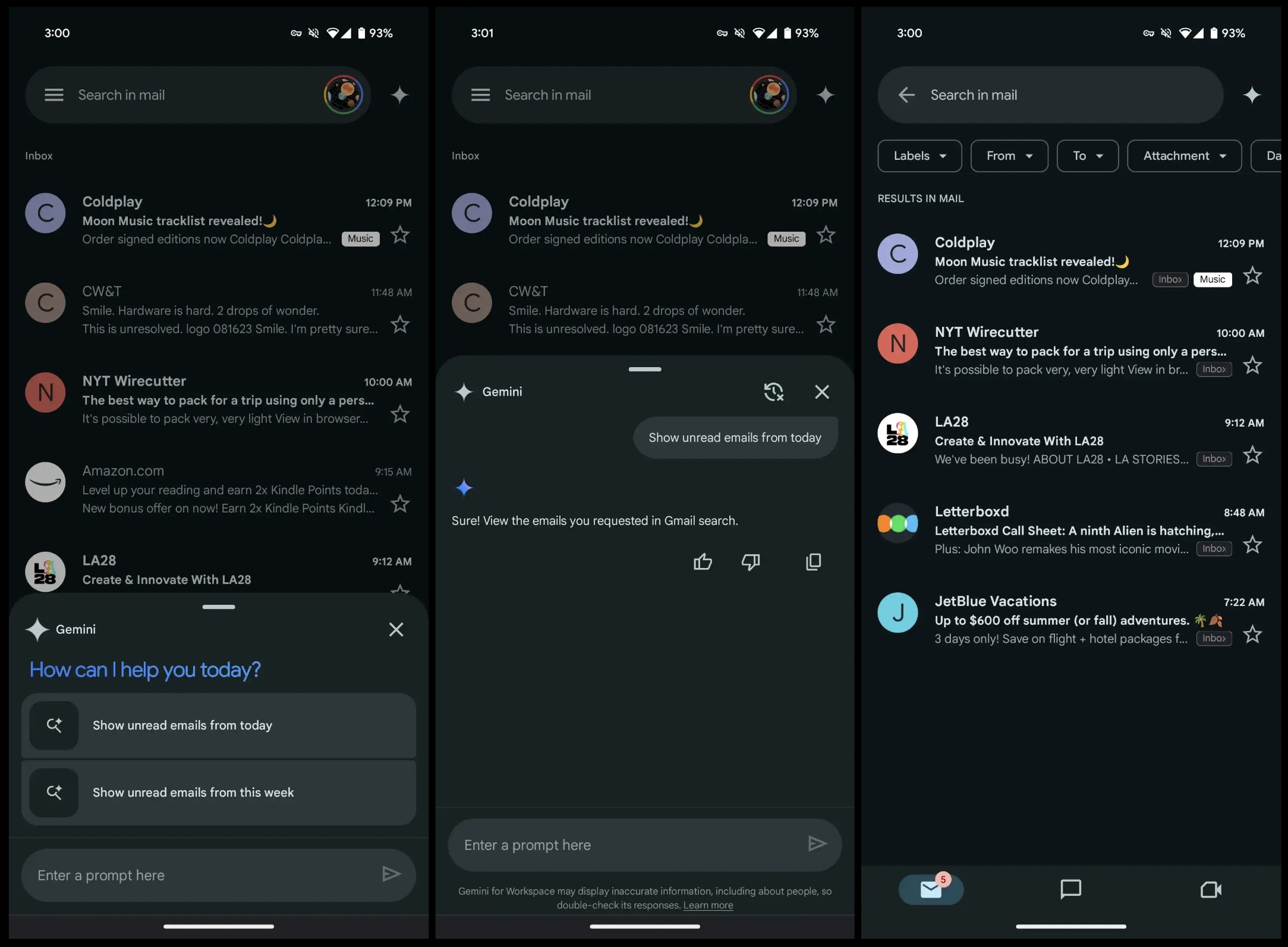This screenshot has height=947, width=1288.
Task: Close Gemini panel in left screen
Action: coord(396,630)
